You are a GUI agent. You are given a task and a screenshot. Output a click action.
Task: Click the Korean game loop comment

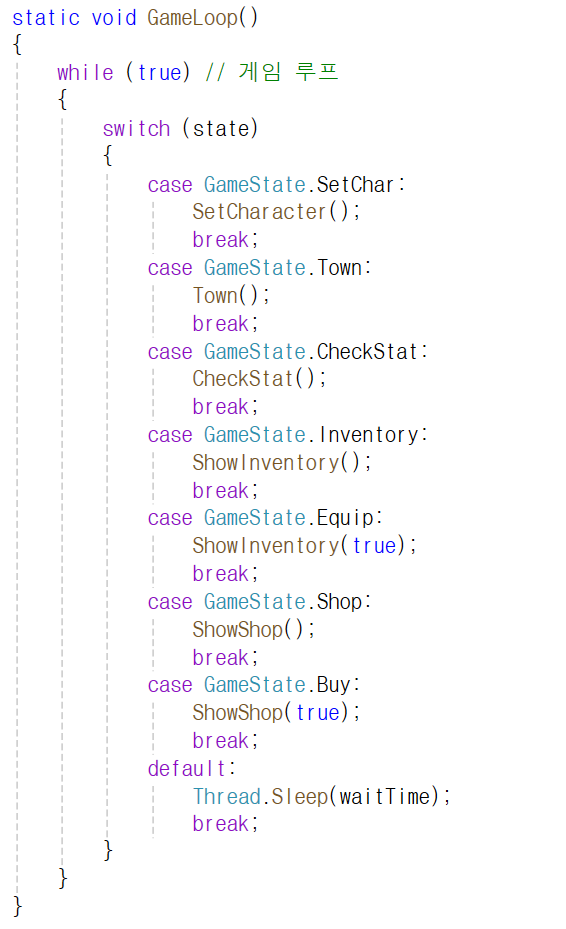pyautogui.click(x=271, y=72)
